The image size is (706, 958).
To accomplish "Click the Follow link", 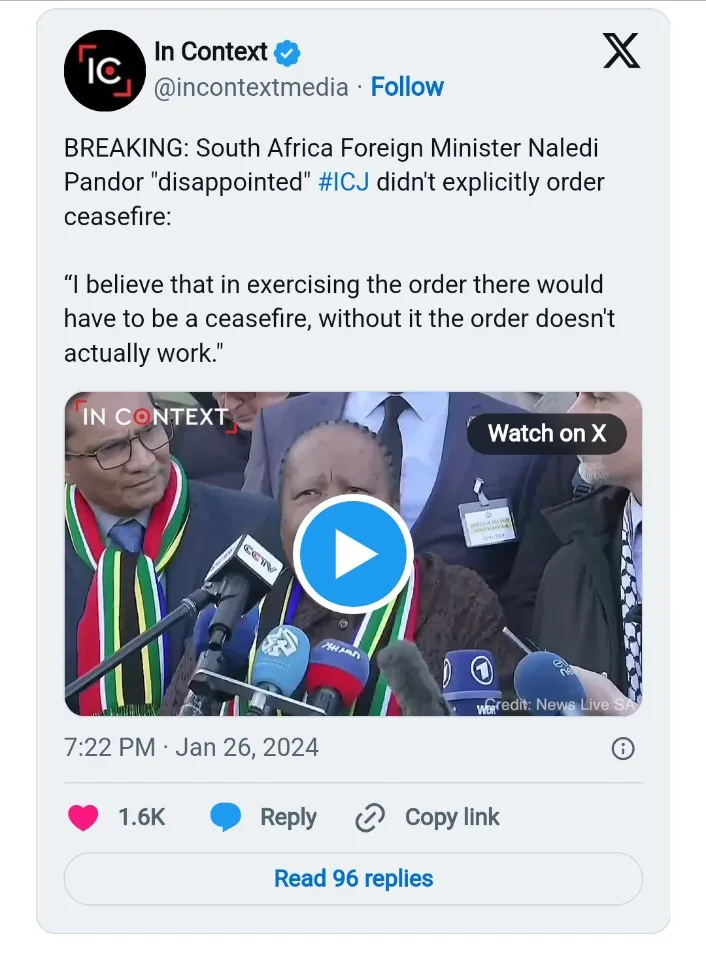I will (x=407, y=87).
